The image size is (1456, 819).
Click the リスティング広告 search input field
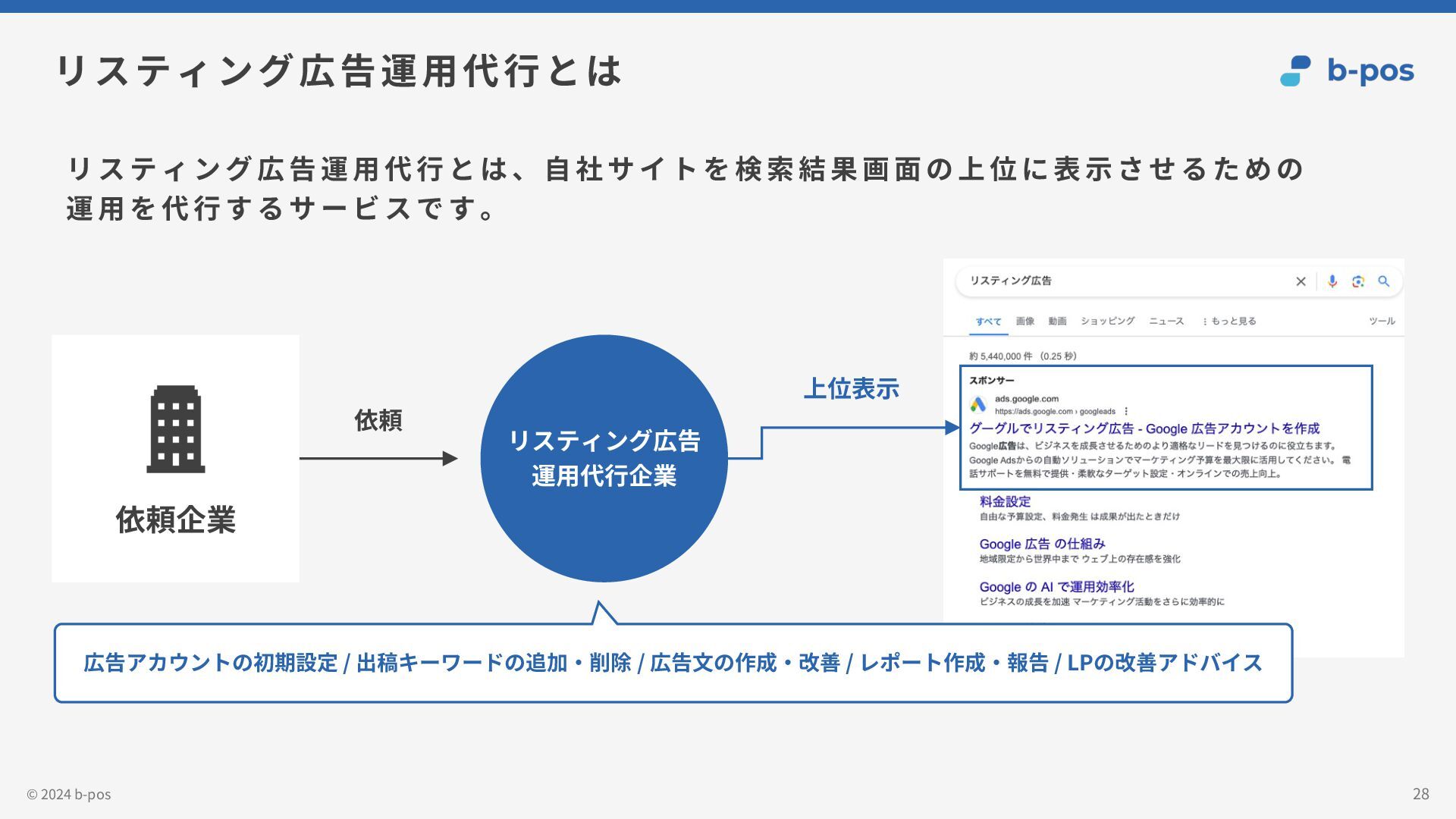1122,281
